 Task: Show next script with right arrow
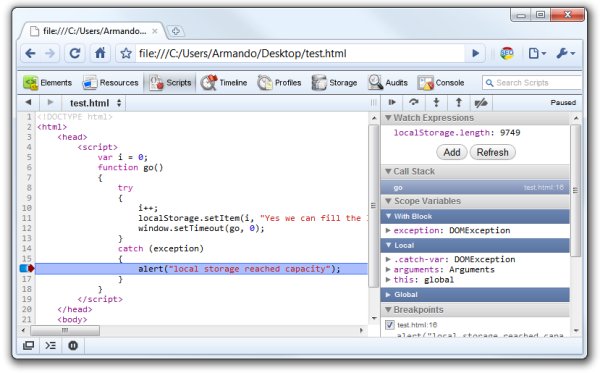click(50, 103)
